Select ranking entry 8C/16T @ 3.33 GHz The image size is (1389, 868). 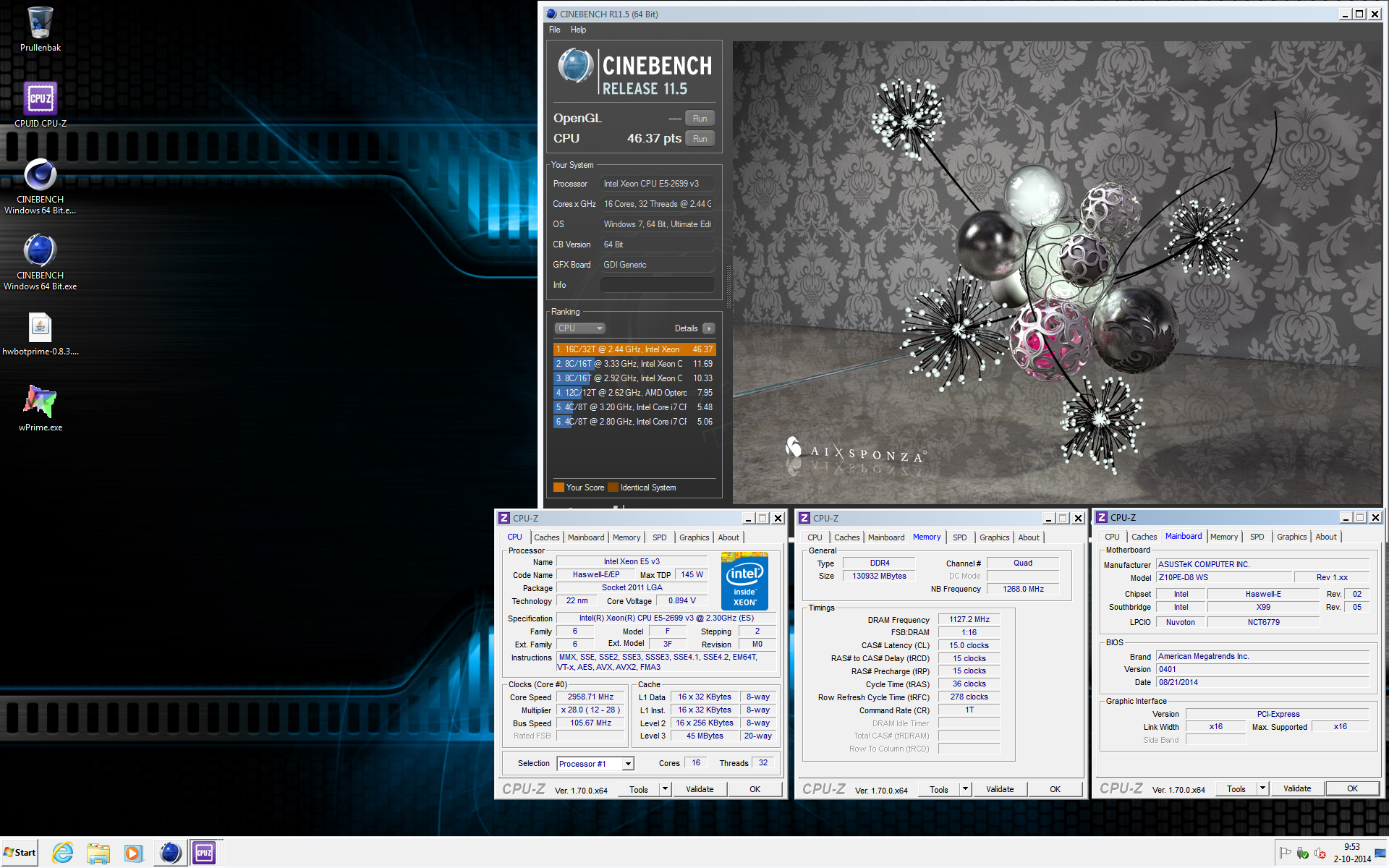pos(634,364)
